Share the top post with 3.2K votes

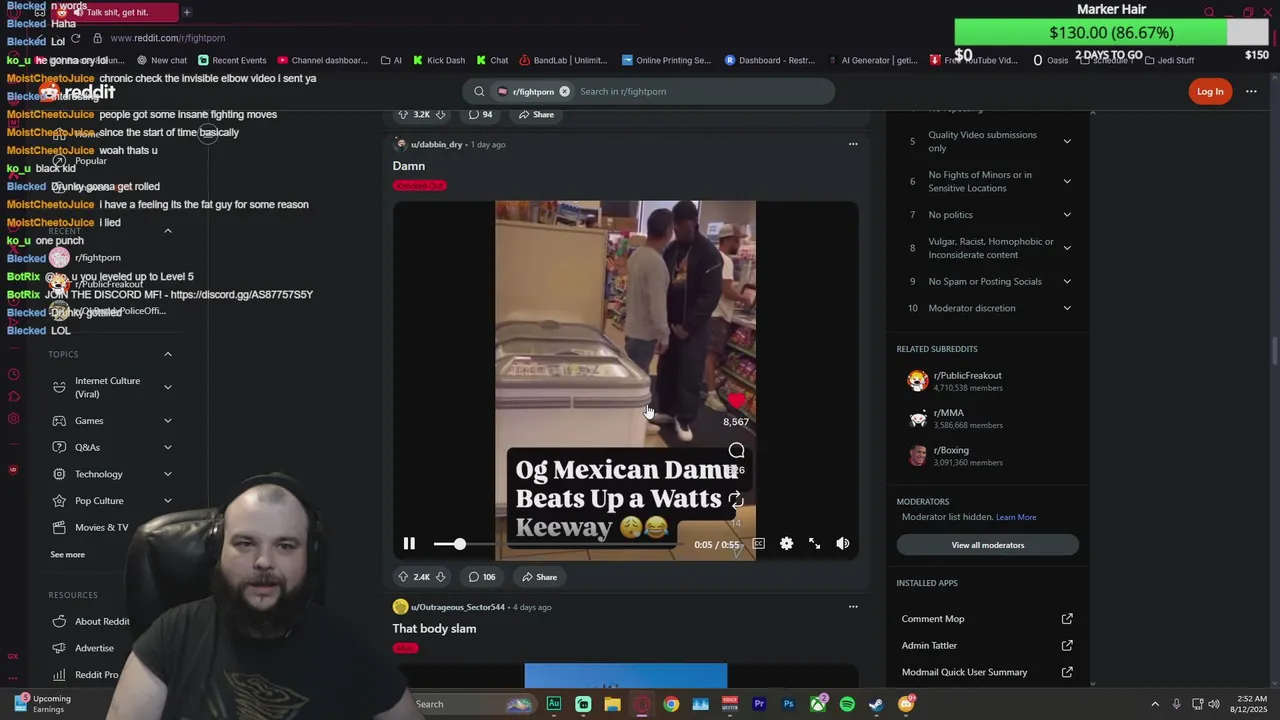tap(536, 115)
